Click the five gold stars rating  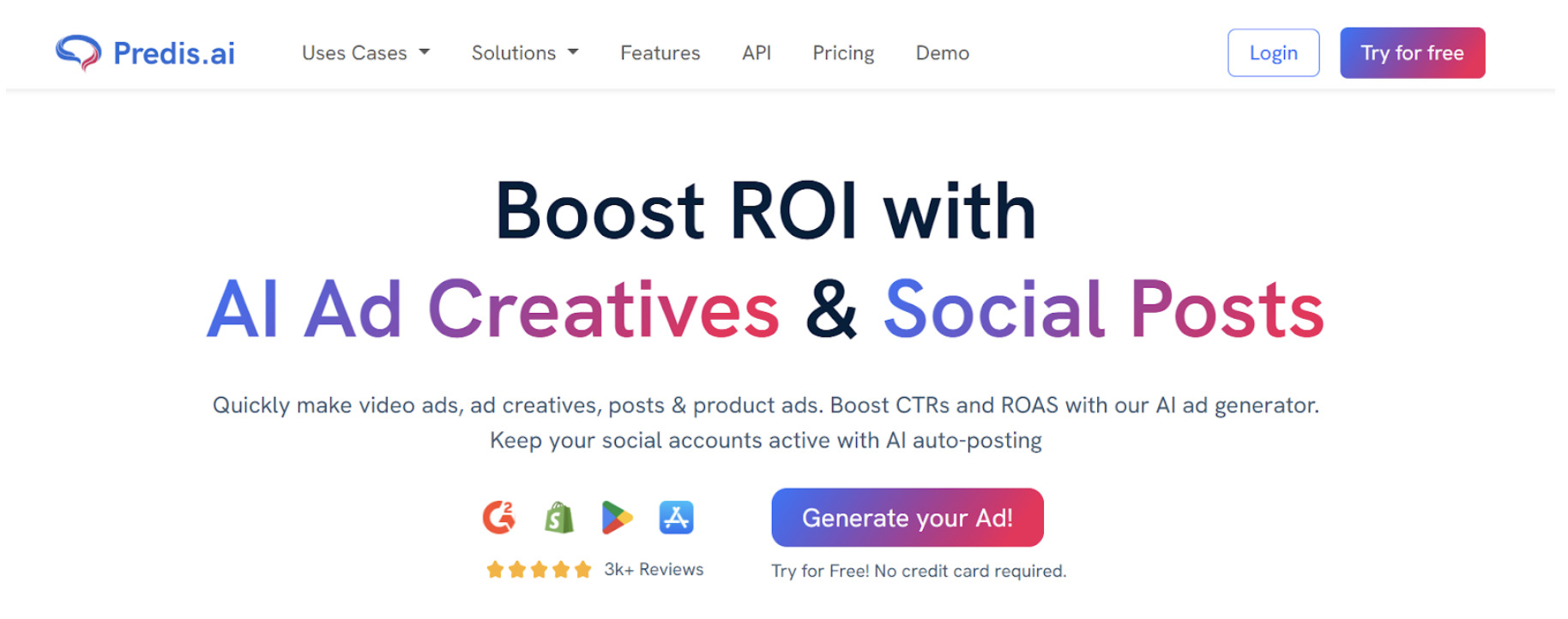(x=539, y=570)
